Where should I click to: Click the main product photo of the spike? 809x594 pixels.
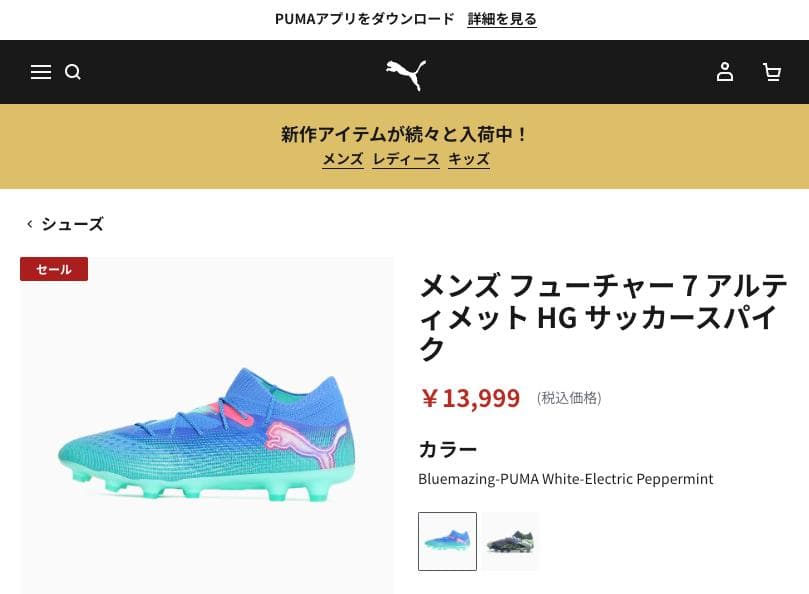pos(207,425)
